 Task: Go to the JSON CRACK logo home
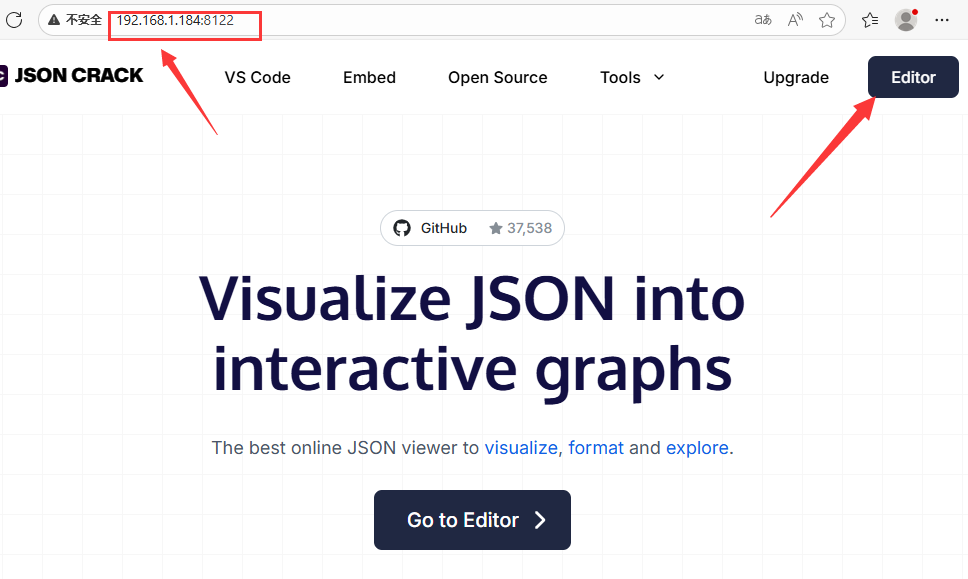coord(72,75)
